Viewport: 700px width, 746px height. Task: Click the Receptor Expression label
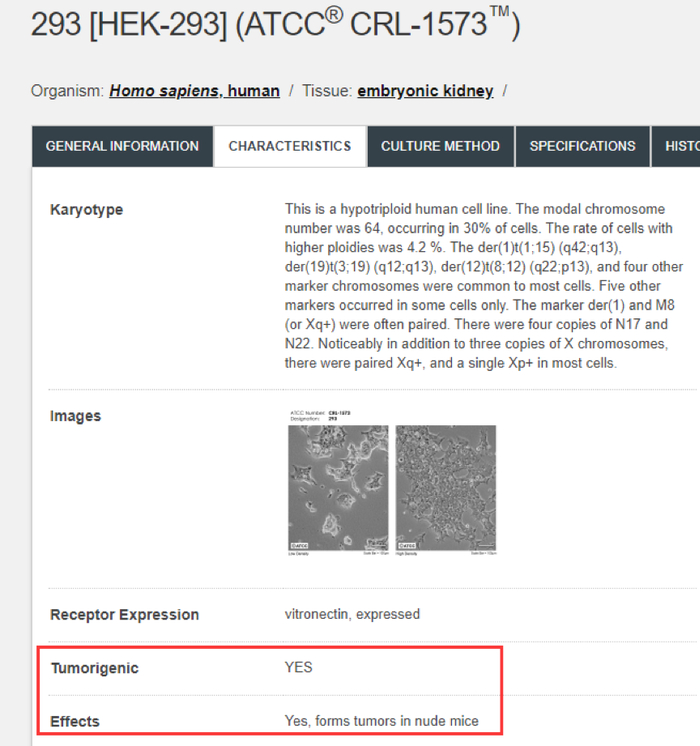[x=124, y=614]
